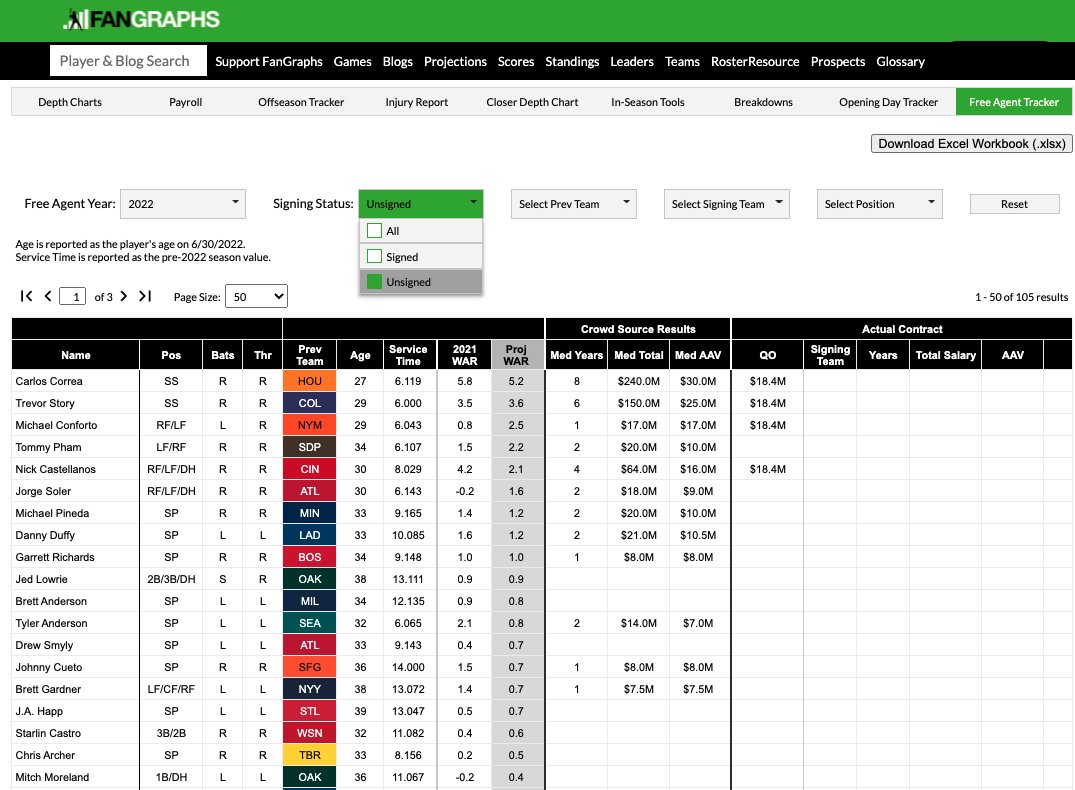Check the Signed status option
The image size is (1075, 790).
tap(374, 256)
